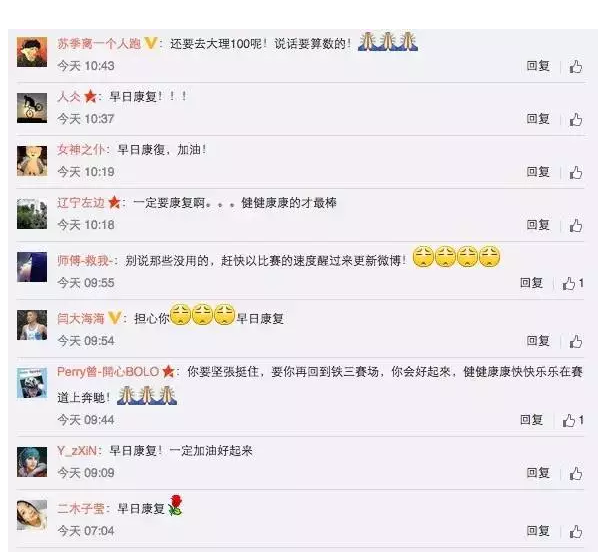Open 辽宁左边 username link
602x558 pixels.
[81, 202]
